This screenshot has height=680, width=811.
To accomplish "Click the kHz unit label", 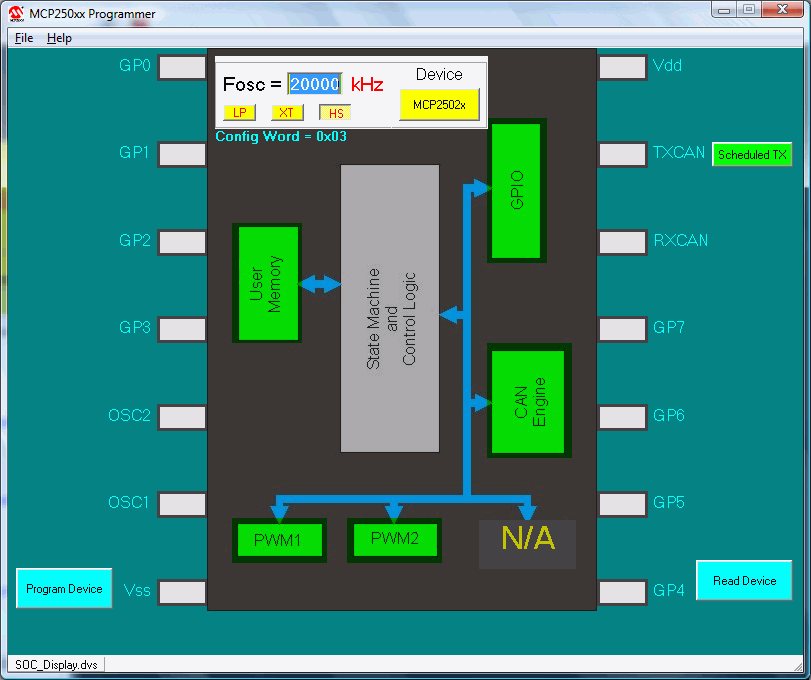I will [x=367, y=84].
